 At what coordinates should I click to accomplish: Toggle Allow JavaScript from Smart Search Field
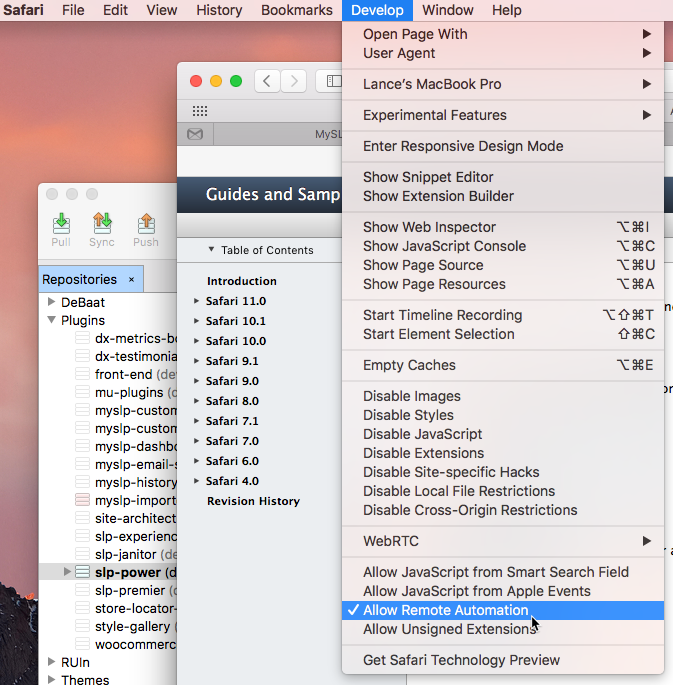coord(503,572)
